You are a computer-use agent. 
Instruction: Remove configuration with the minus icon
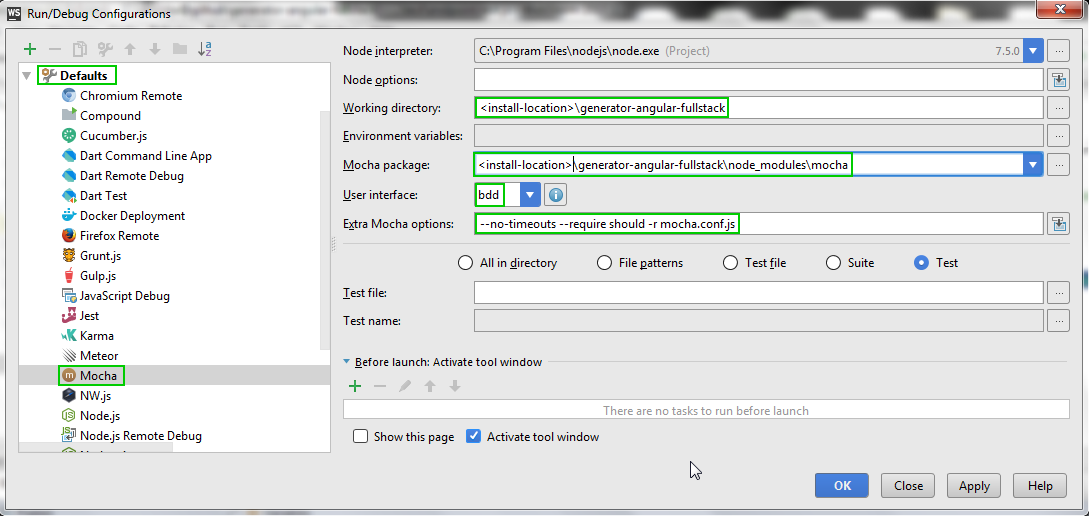coord(55,49)
